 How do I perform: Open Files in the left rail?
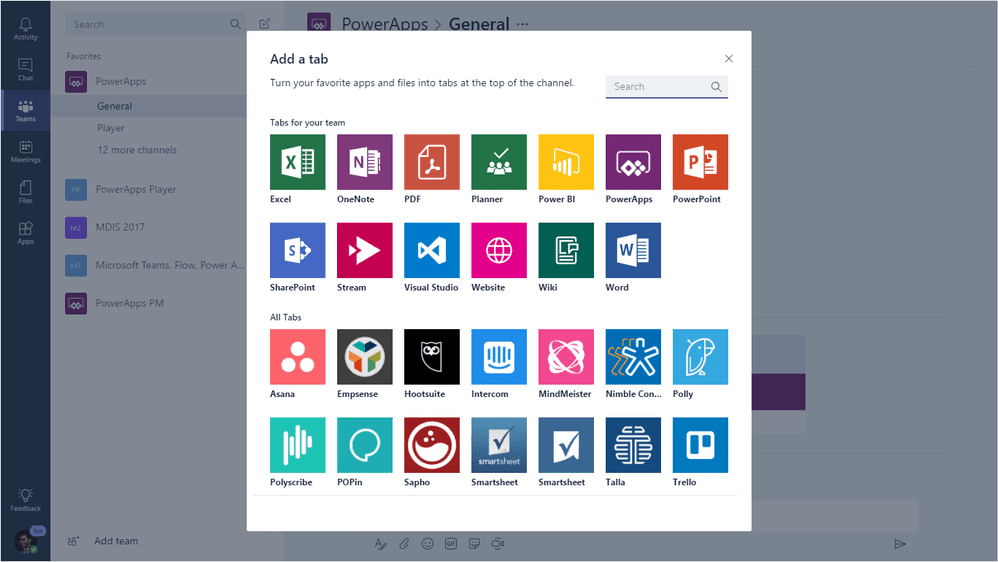25,192
